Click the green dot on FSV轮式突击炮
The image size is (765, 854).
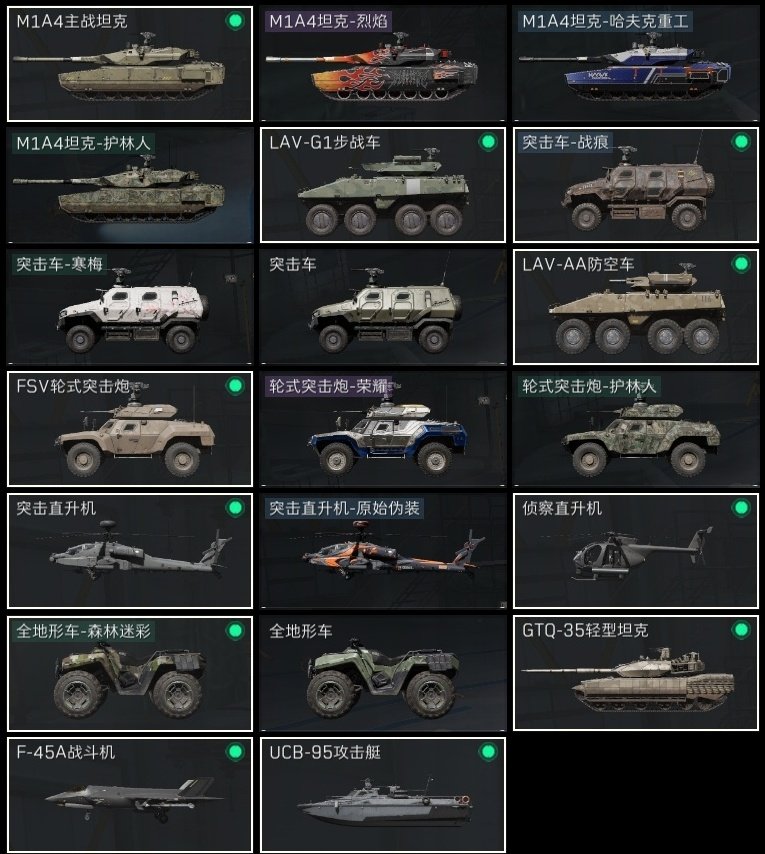235,386
